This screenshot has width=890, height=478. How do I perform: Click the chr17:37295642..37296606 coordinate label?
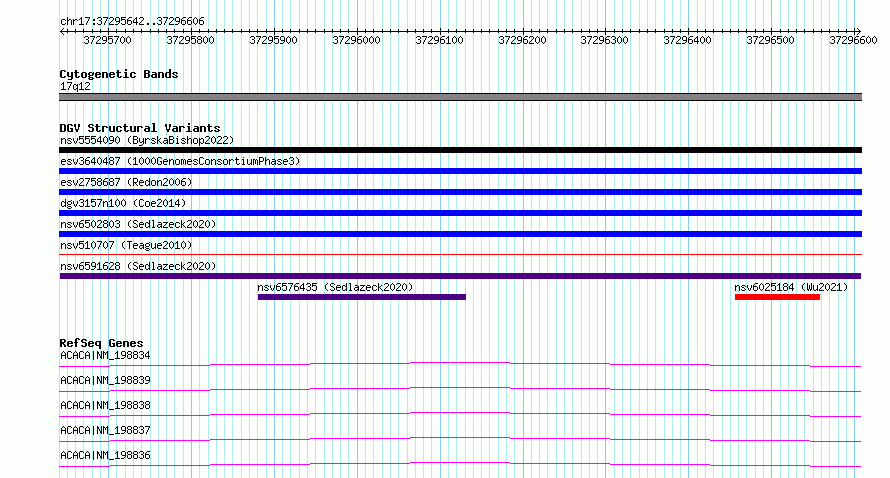(132, 21)
